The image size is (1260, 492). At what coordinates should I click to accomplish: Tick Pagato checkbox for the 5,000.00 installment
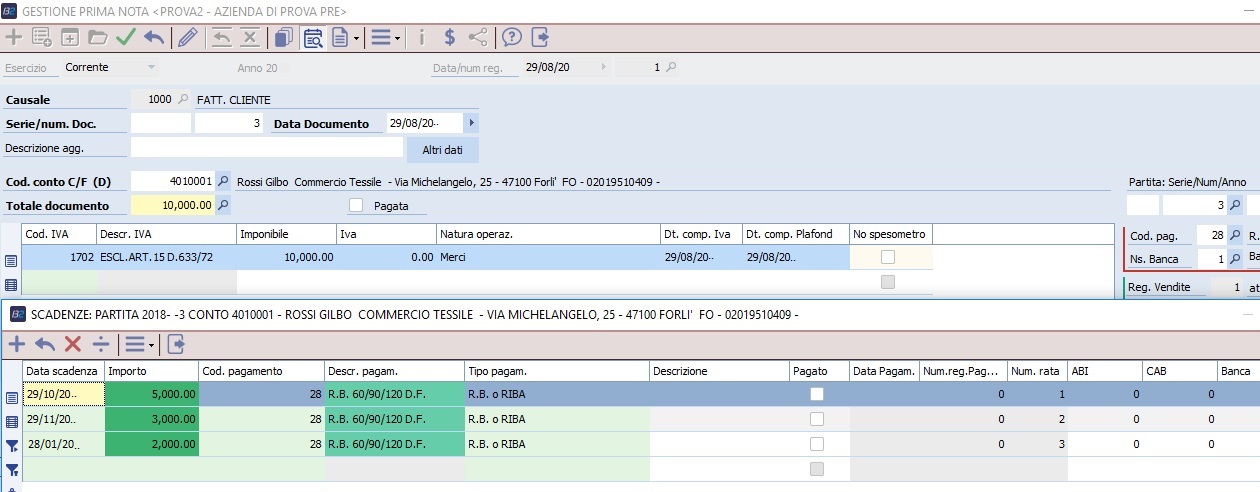pos(817,394)
